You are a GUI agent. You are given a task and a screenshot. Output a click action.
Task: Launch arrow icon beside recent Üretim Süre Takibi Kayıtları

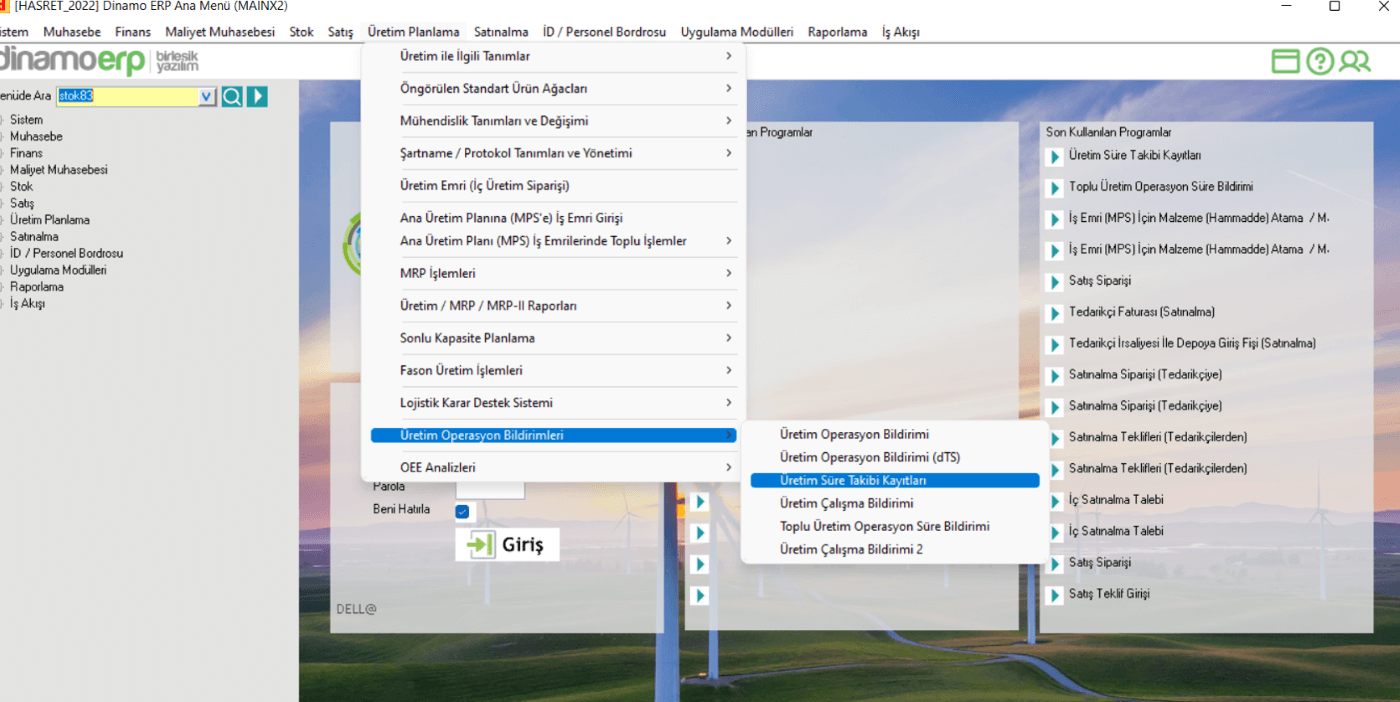(x=1054, y=157)
